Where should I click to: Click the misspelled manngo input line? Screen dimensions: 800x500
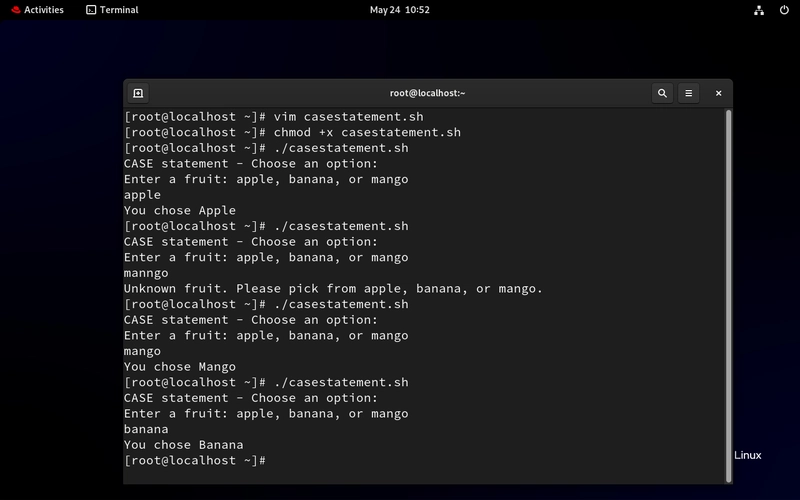coord(146,273)
